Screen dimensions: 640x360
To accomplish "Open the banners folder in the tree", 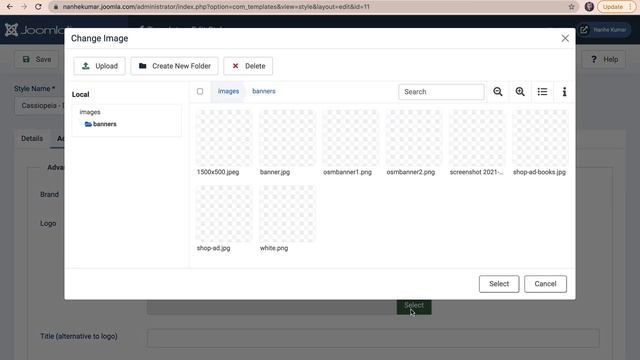I will (x=101, y=124).
